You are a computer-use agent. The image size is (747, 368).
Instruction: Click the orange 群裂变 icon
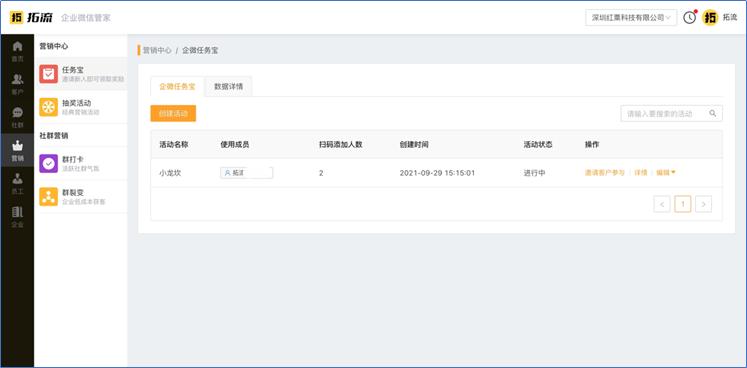pos(49,197)
